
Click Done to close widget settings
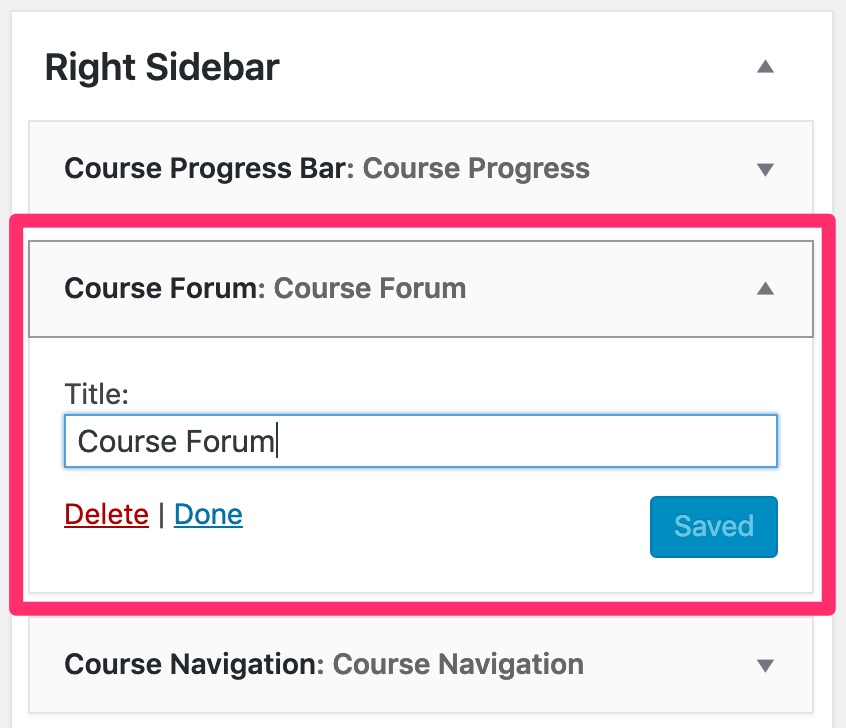tap(208, 514)
